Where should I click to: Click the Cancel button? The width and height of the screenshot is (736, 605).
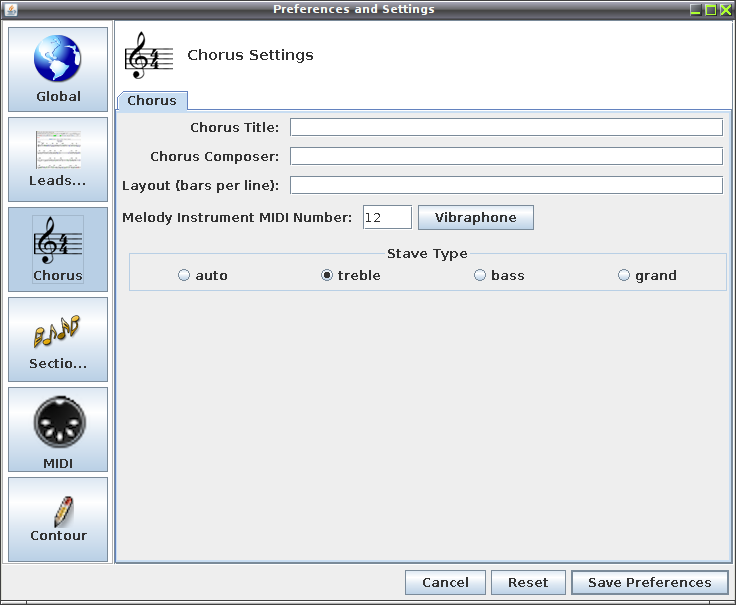coord(445,582)
